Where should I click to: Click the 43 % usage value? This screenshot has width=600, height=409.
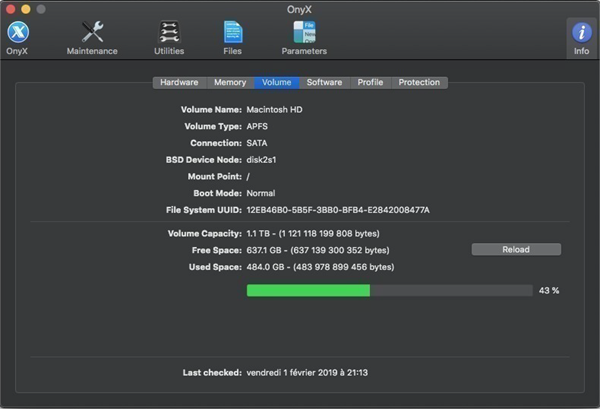549,291
